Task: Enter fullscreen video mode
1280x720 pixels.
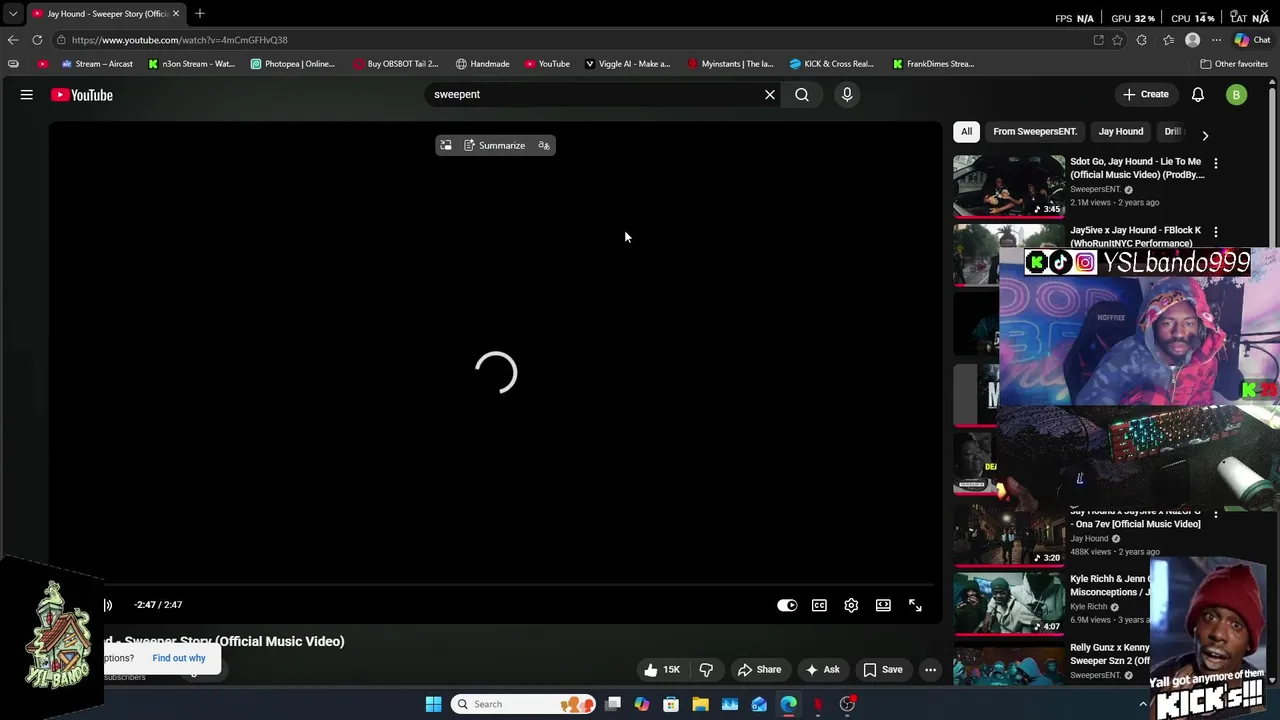Action: pos(915,605)
